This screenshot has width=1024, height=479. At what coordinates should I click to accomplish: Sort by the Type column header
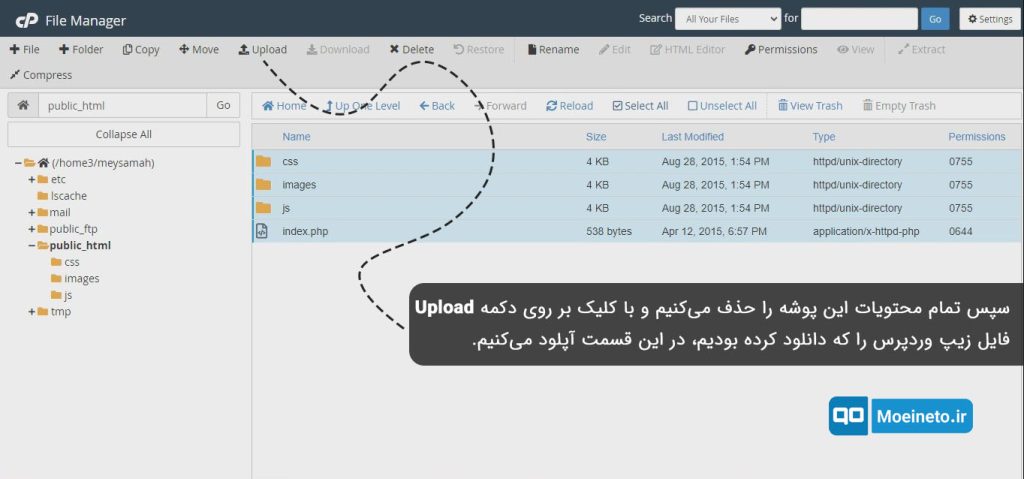(x=824, y=137)
